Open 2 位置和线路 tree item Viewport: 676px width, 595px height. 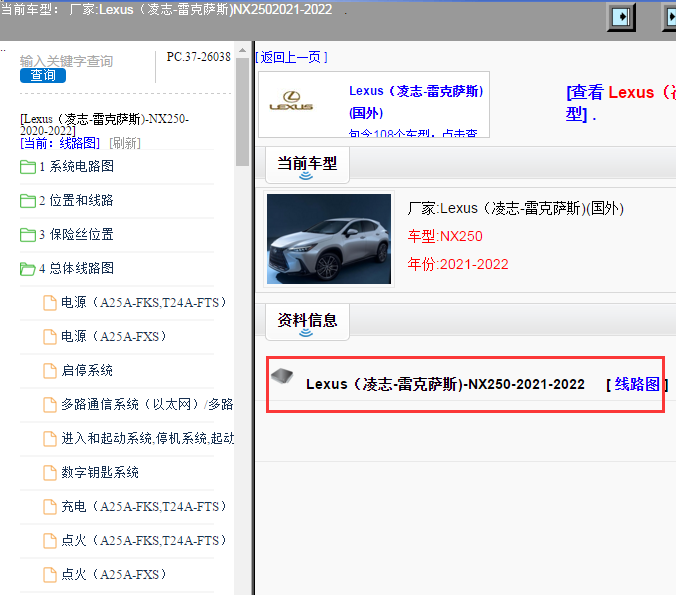pyautogui.click(x=77, y=200)
